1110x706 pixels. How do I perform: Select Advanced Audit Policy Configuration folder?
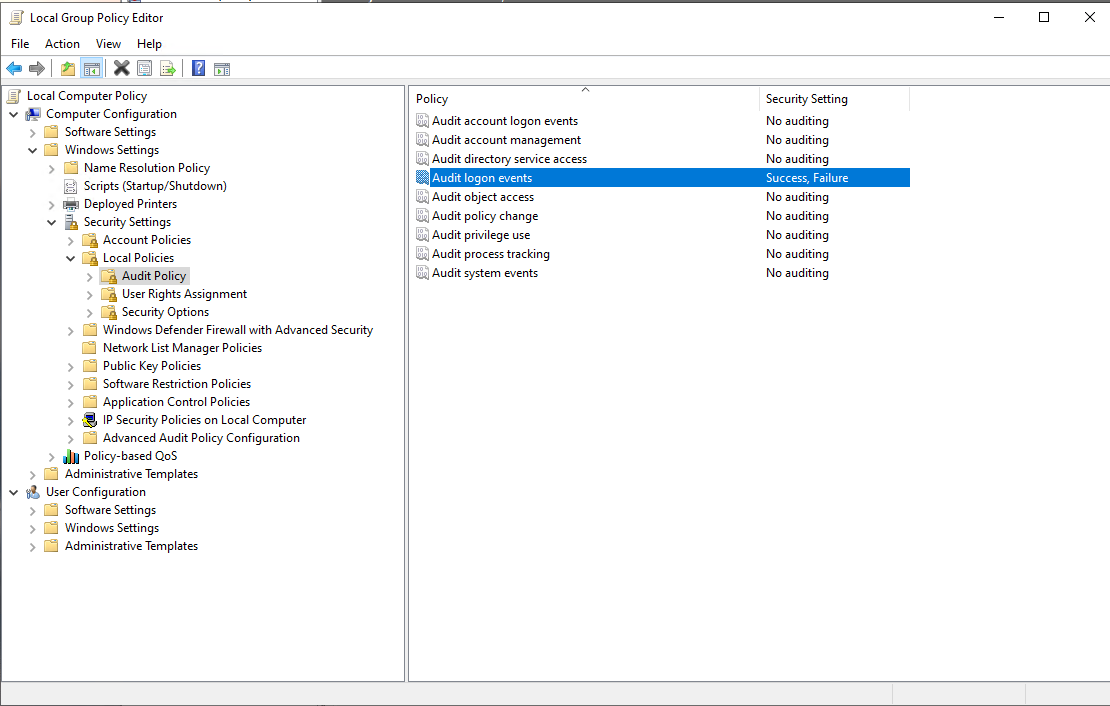click(x=201, y=438)
